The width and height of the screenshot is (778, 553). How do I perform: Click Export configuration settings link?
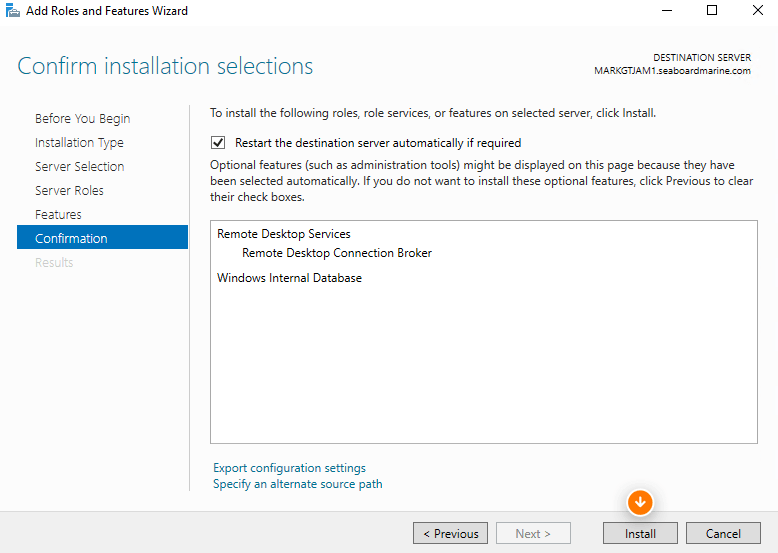[x=289, y=468]
